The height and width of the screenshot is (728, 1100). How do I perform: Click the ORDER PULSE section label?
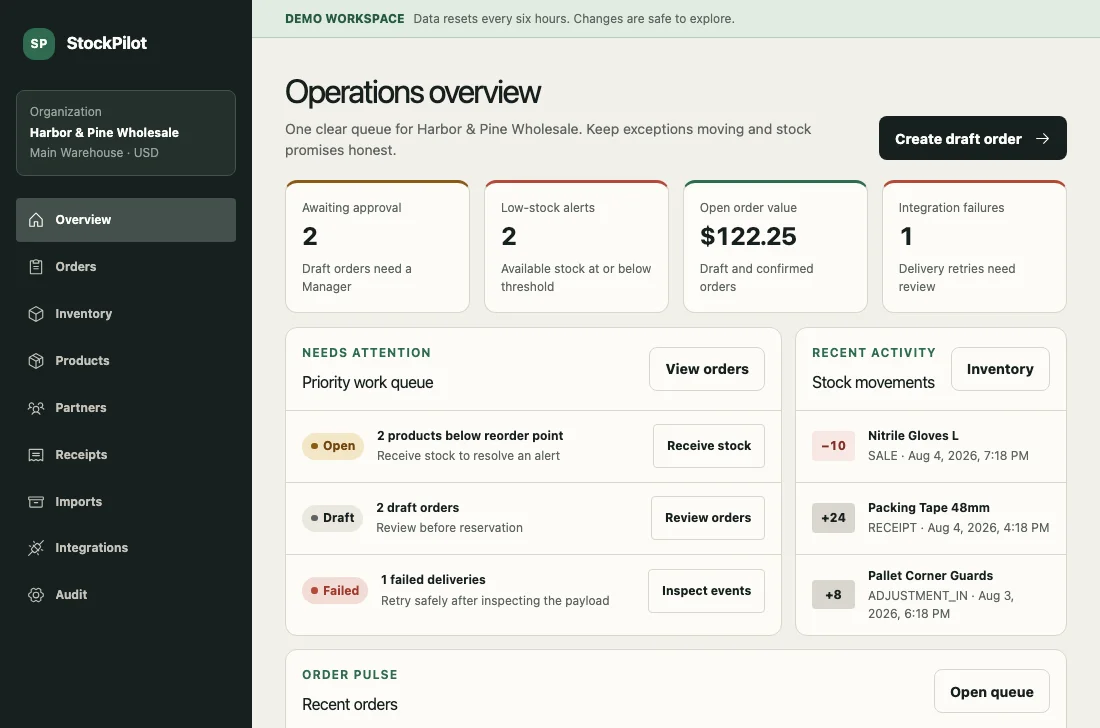click(x=349, y=675)
